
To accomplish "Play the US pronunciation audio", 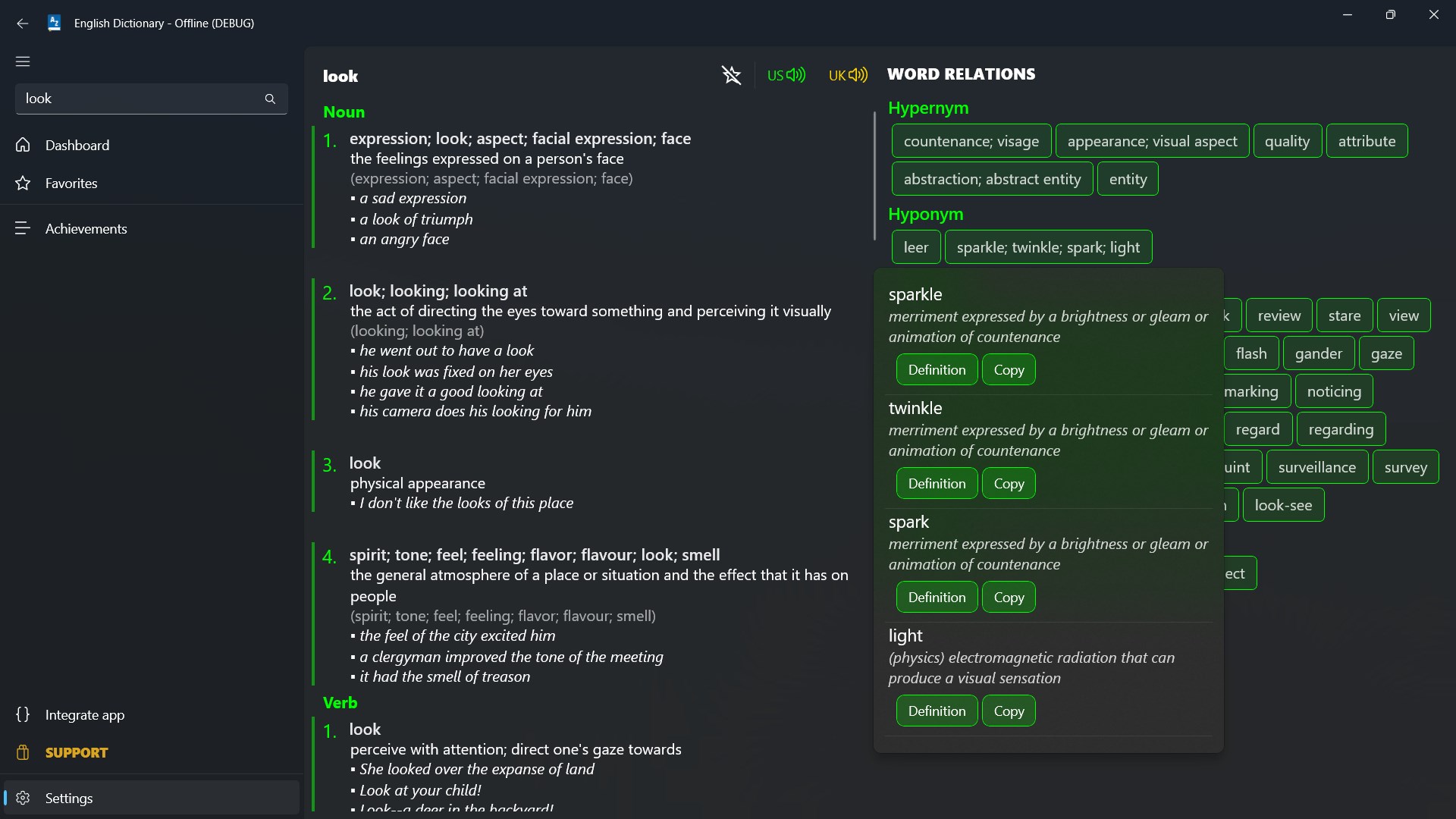I will [x=786, y=75].
